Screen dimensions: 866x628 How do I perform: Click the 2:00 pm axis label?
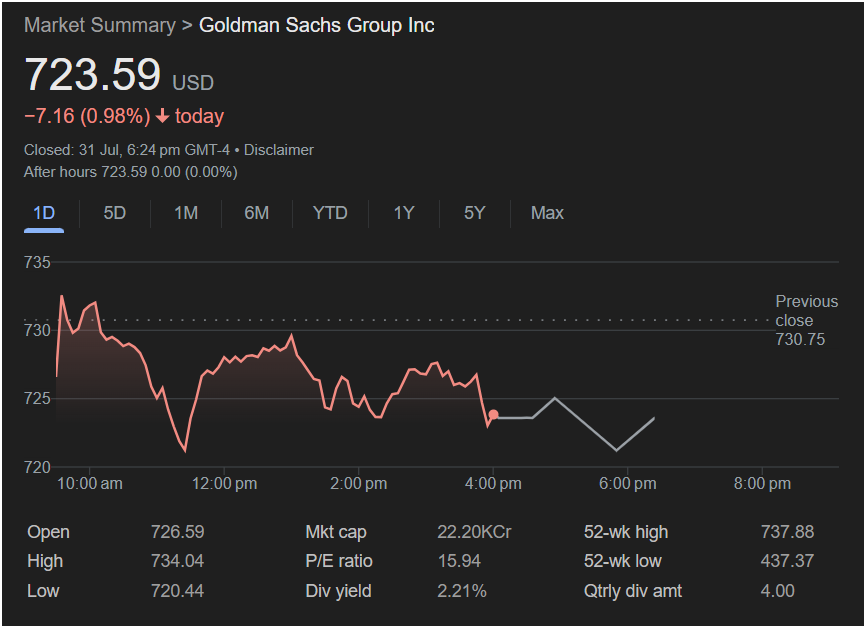tap(359, 484)
